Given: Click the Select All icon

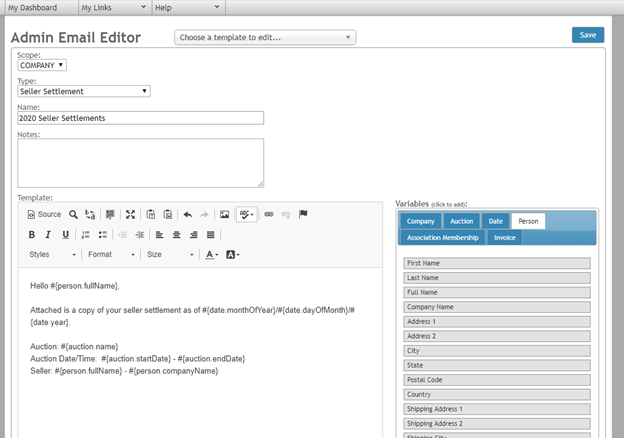Looking at the screenshot, I should click(x=110, y=214).
